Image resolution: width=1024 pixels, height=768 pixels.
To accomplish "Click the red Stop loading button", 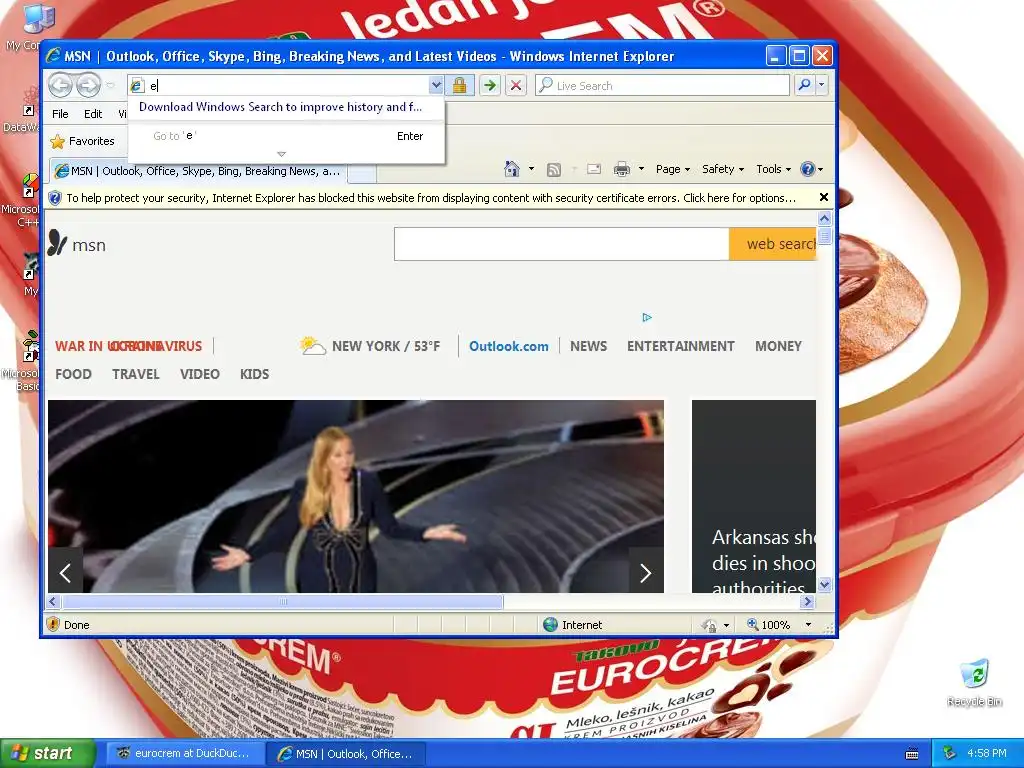I will (516, 86).
